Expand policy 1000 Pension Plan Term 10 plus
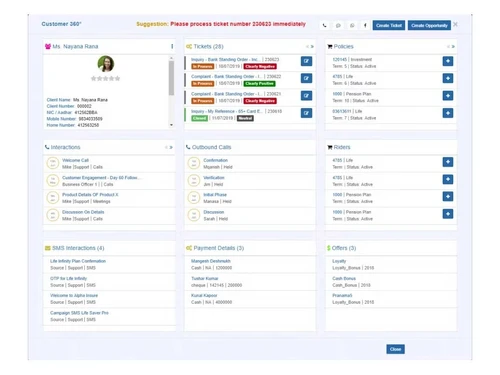 (x=448, y=96)
